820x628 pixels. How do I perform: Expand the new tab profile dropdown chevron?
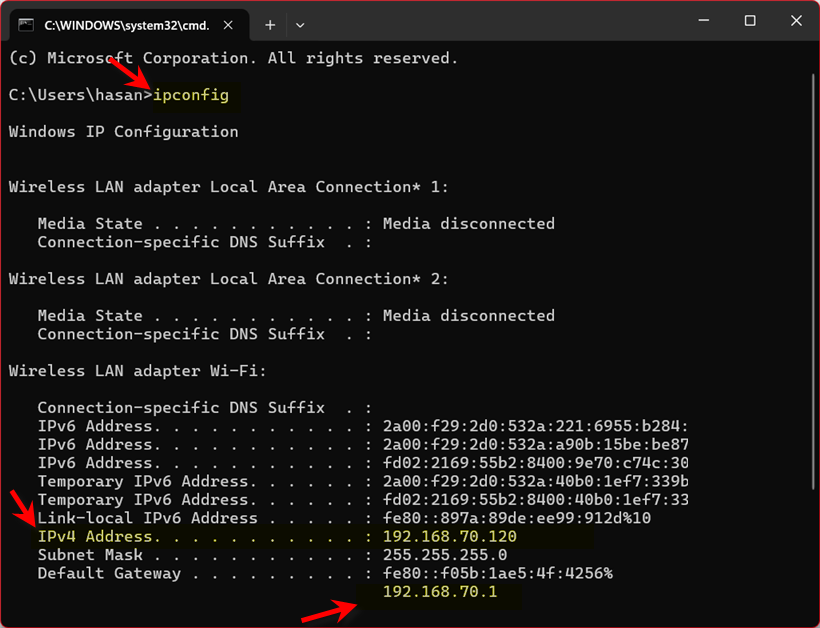300,24
